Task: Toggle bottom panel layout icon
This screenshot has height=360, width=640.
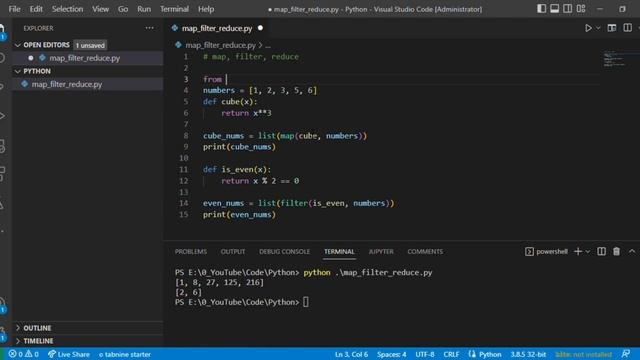Action: pyautogui.click(x=554, y=9)
